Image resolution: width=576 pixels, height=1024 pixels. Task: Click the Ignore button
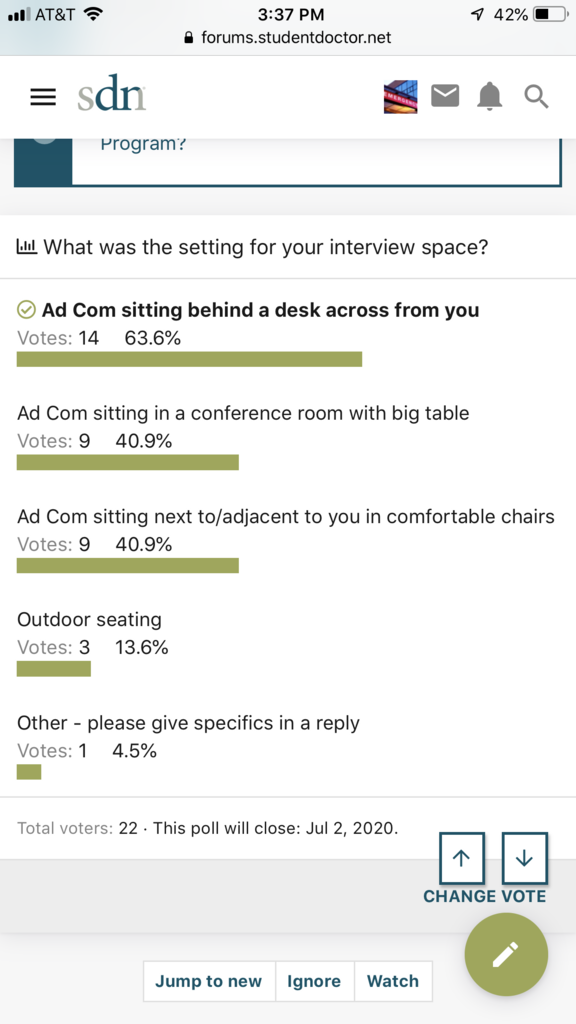314,981
